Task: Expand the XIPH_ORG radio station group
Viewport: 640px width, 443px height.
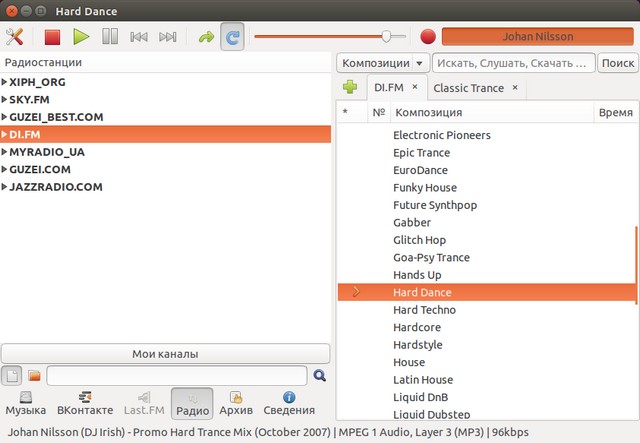Action: click(4, 82)
